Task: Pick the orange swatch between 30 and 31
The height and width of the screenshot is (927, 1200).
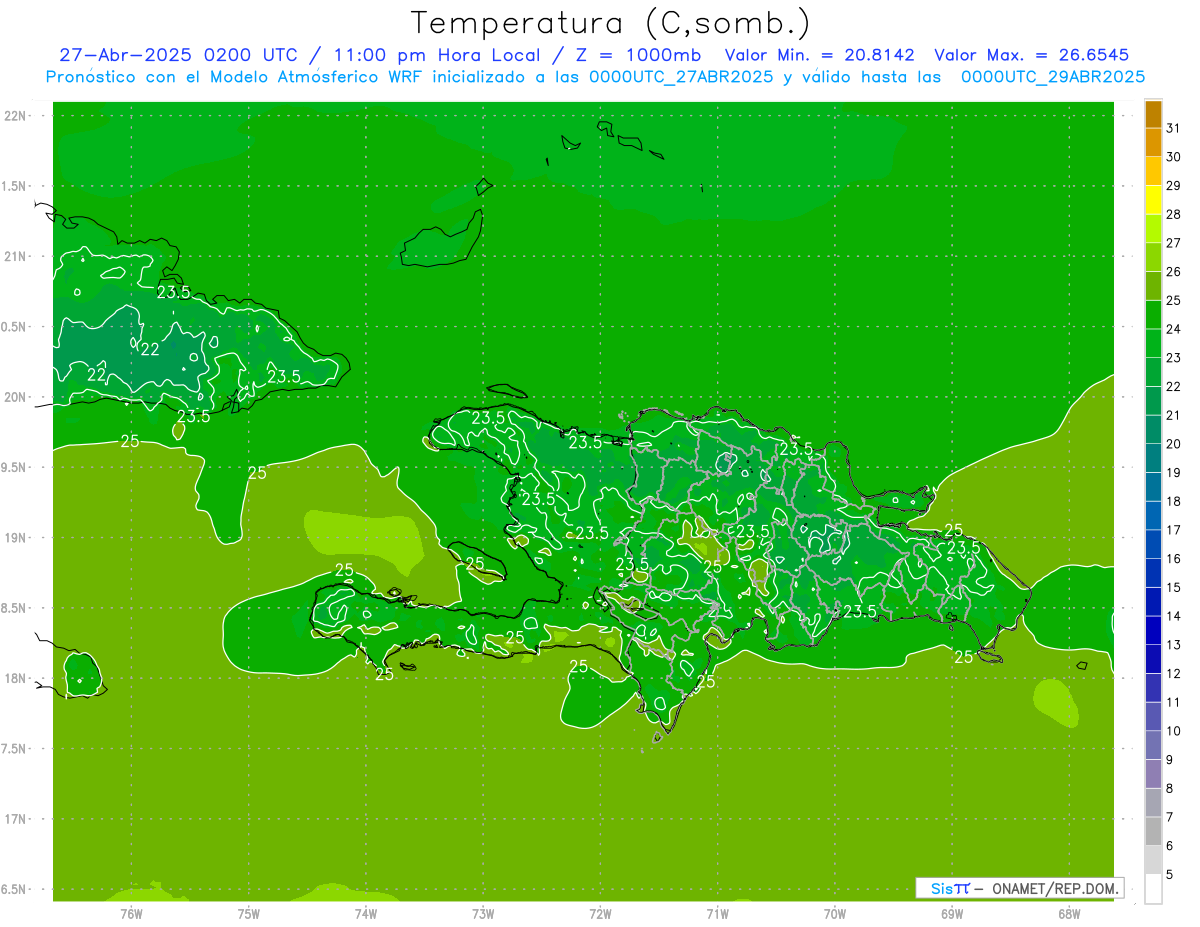Action: point(1153,143)
